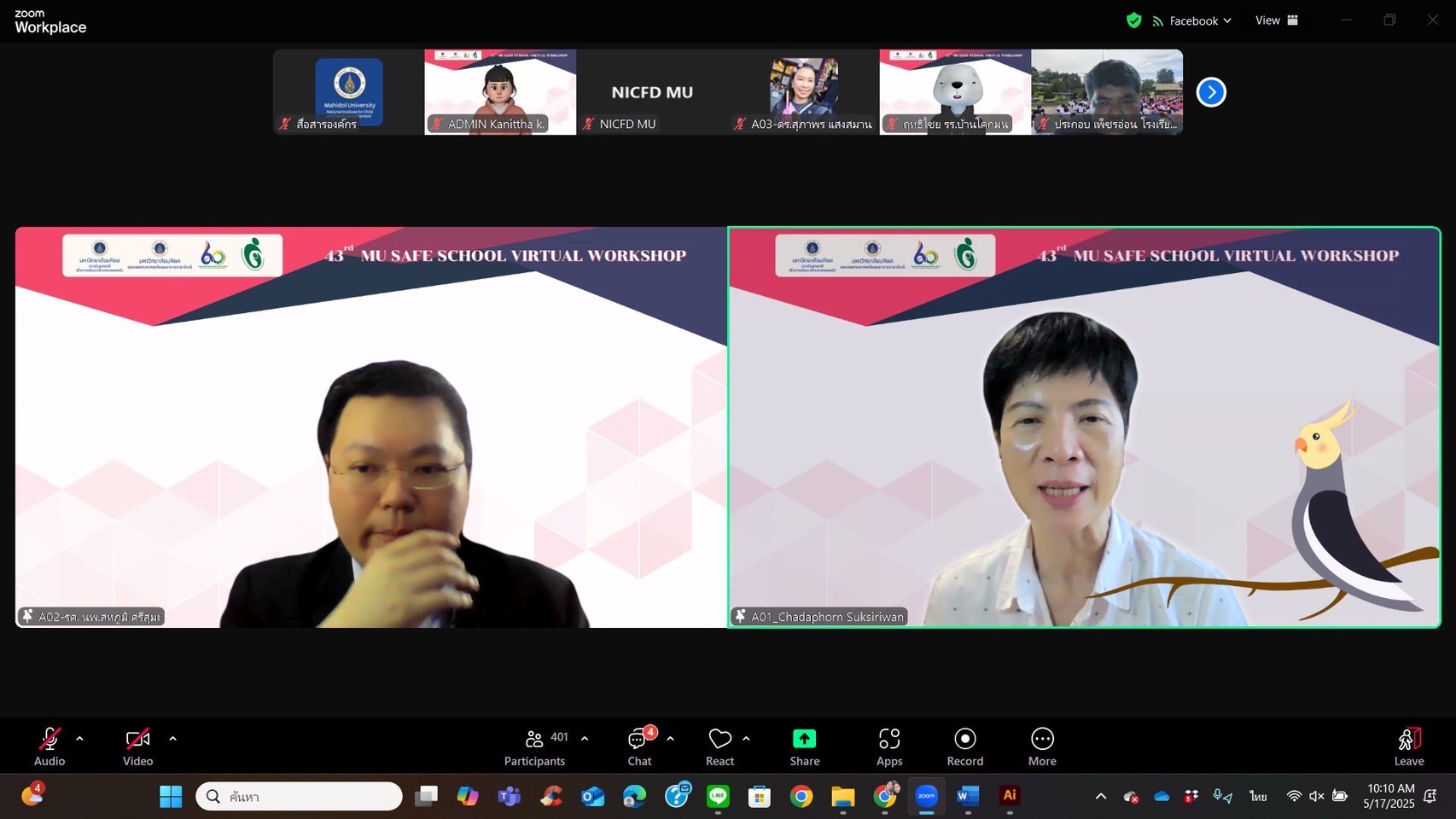Click the Windows taskbar search box
This screenshot has width=1456, height=819.
pos(299,796)
